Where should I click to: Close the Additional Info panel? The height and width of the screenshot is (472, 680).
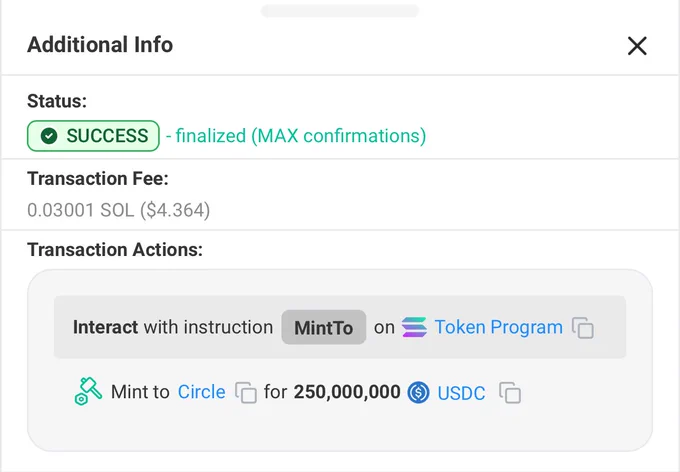point(637,46)
